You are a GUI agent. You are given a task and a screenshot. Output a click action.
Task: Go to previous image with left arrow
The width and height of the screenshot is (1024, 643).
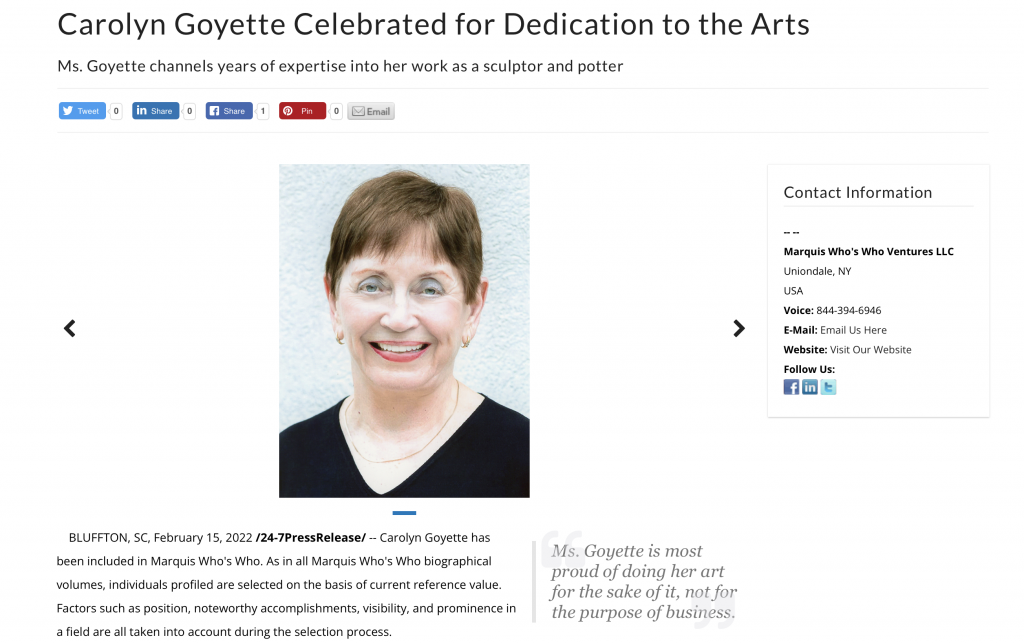coord(70,328)
